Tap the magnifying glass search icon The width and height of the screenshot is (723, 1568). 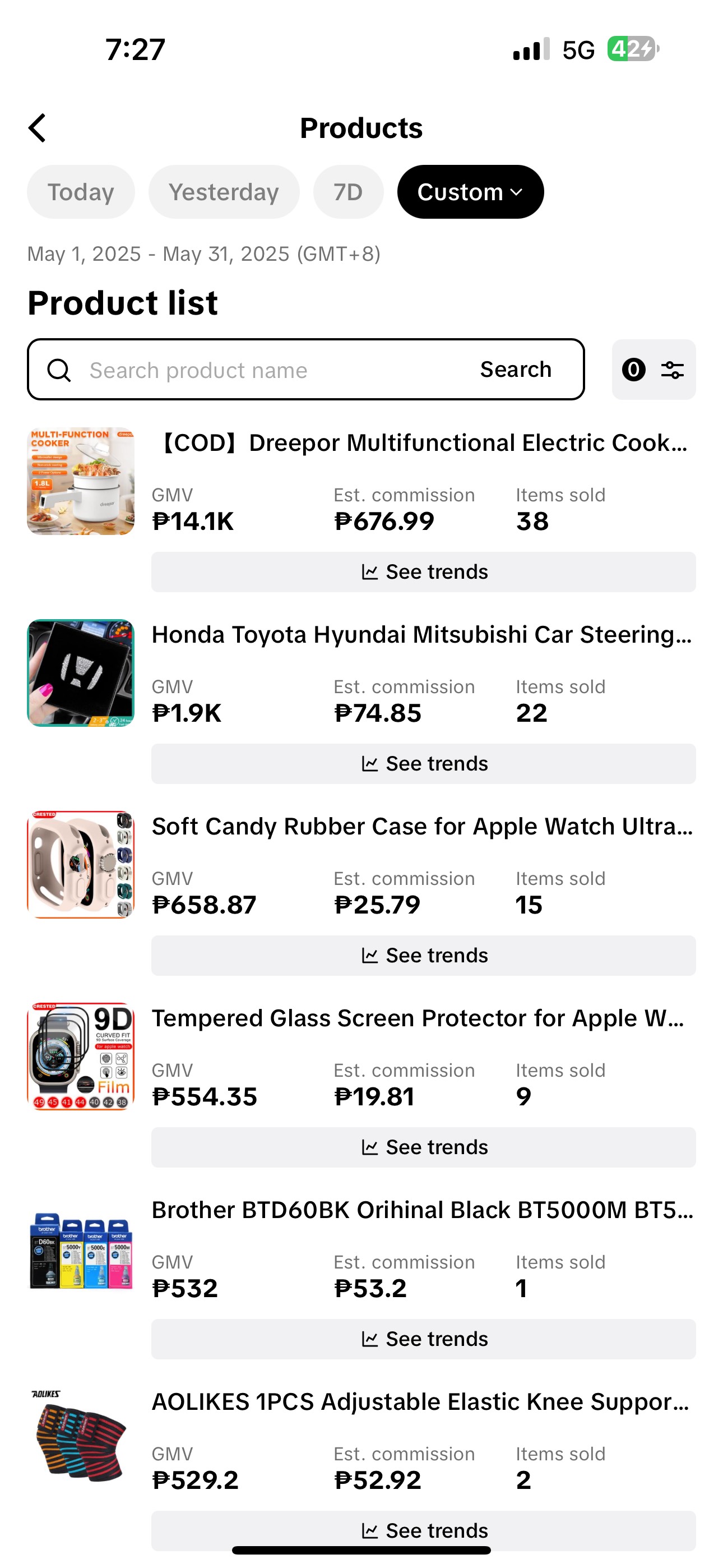click(x=59, y=370)
